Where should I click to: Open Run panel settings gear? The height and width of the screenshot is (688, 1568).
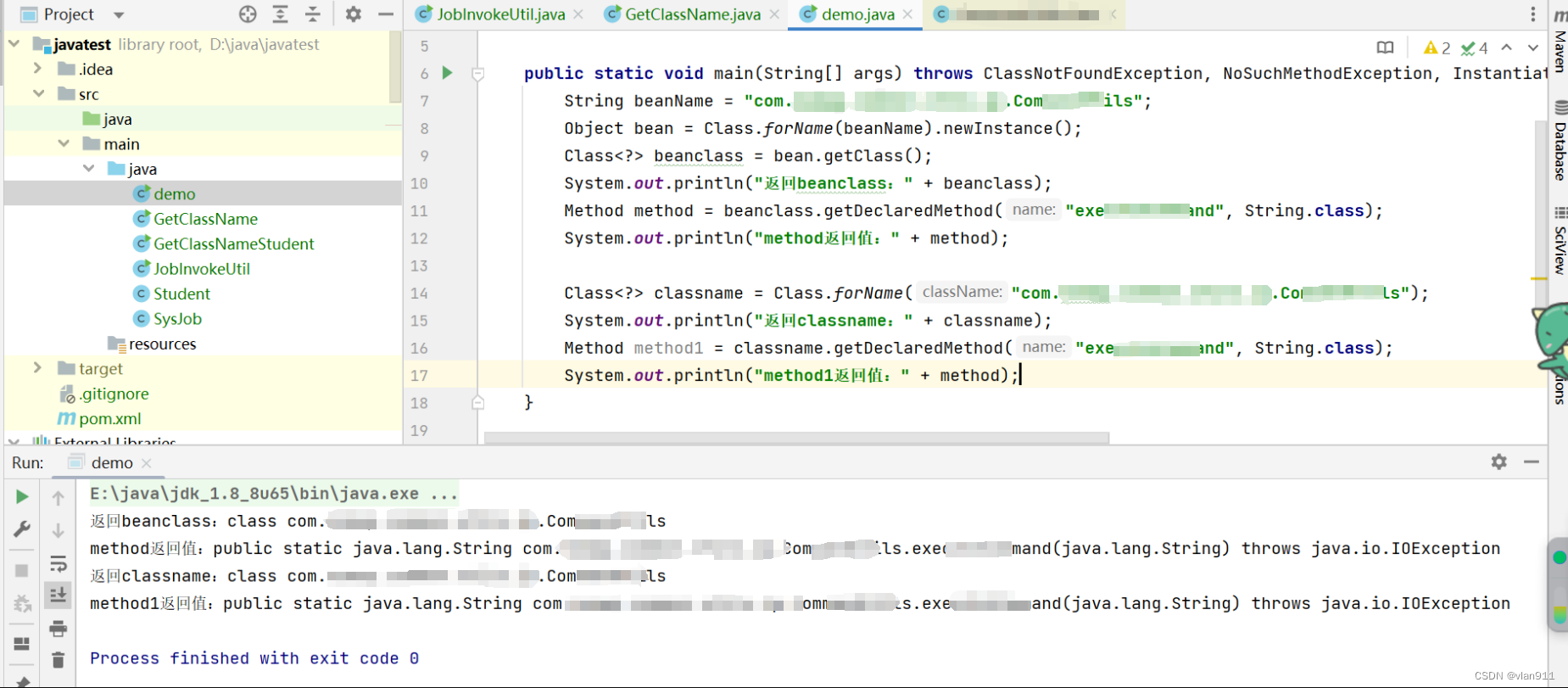[1498, 461]
